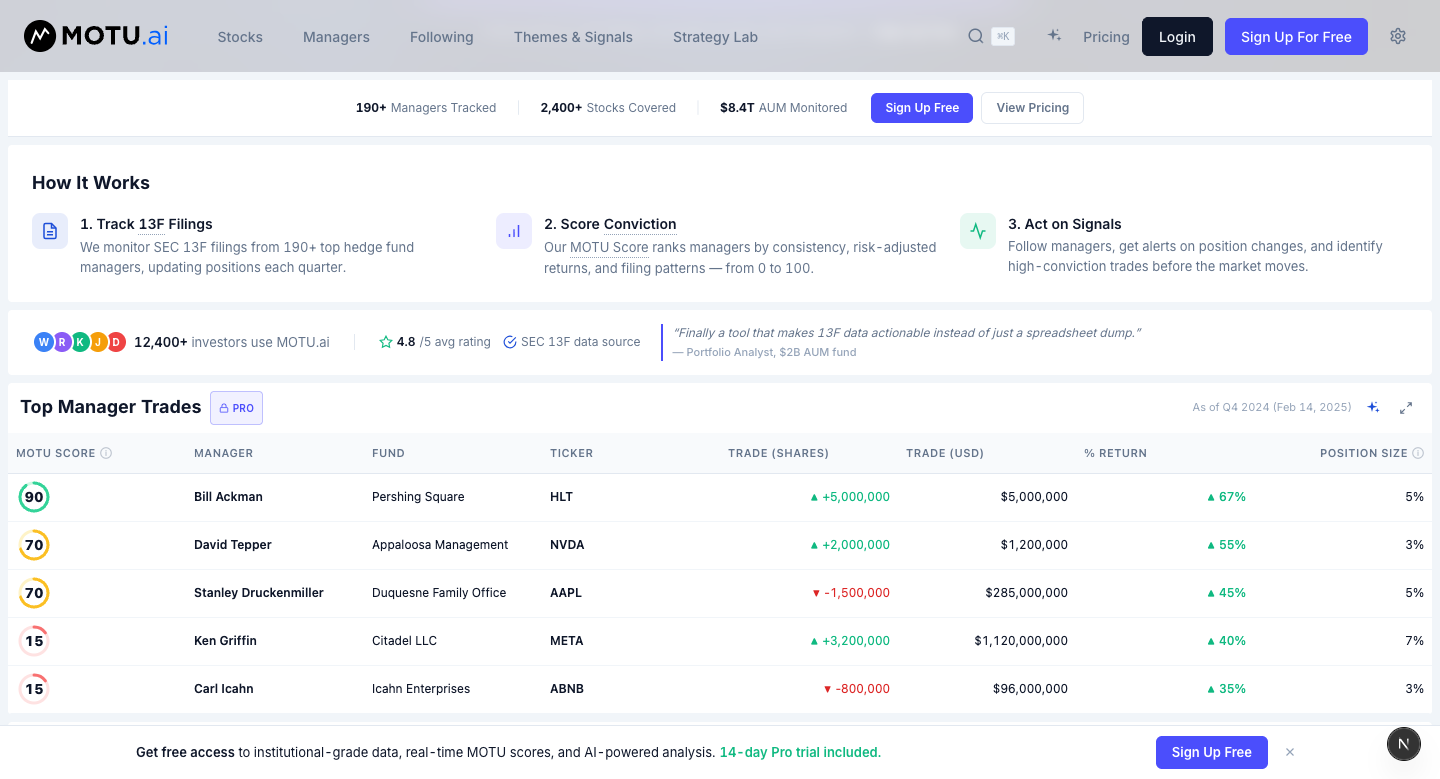The image size is (1440, 779).
Task: Click Bill Ackman's score 90 ring
Action: coord(34,497)
